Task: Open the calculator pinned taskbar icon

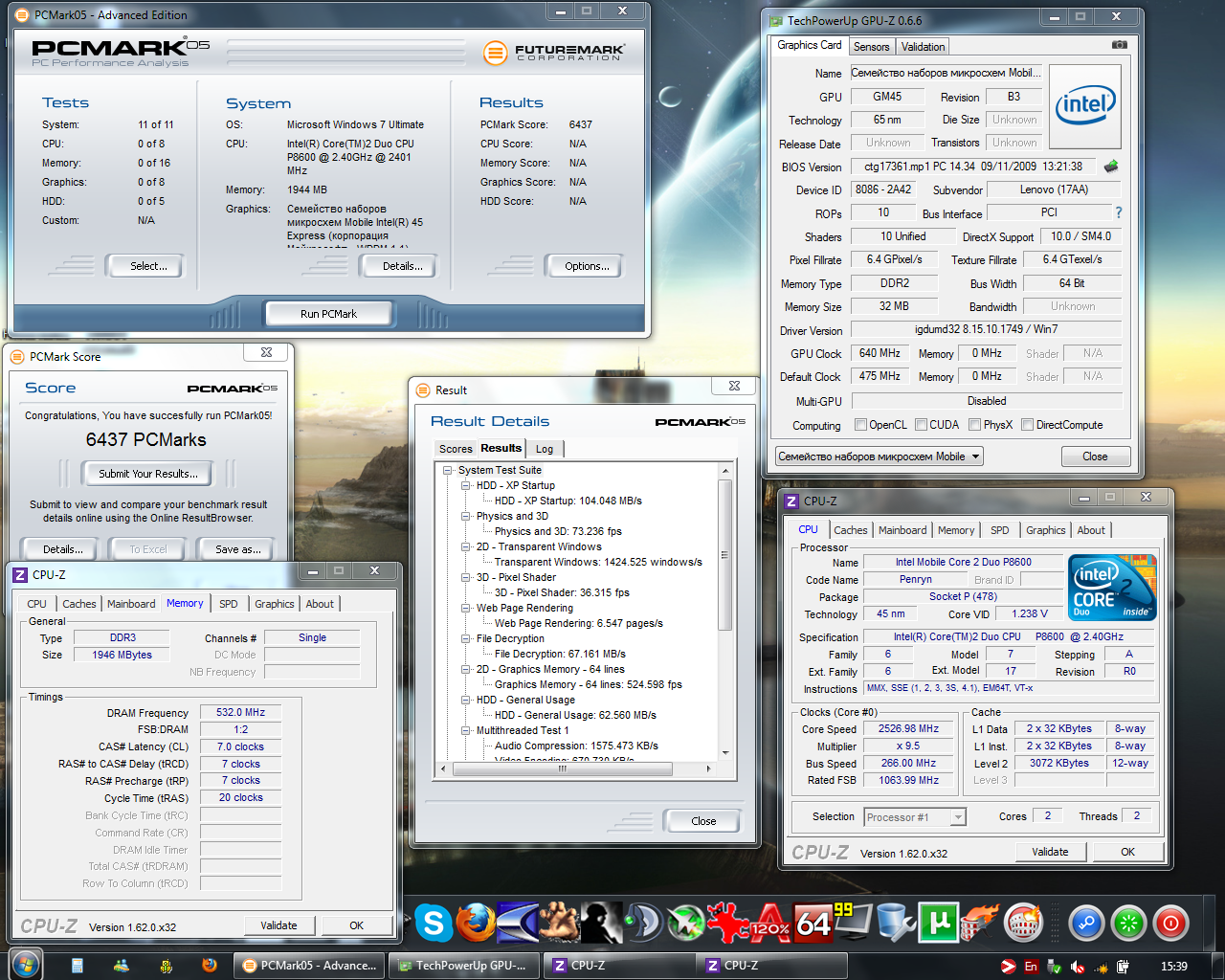Action: 77,966
